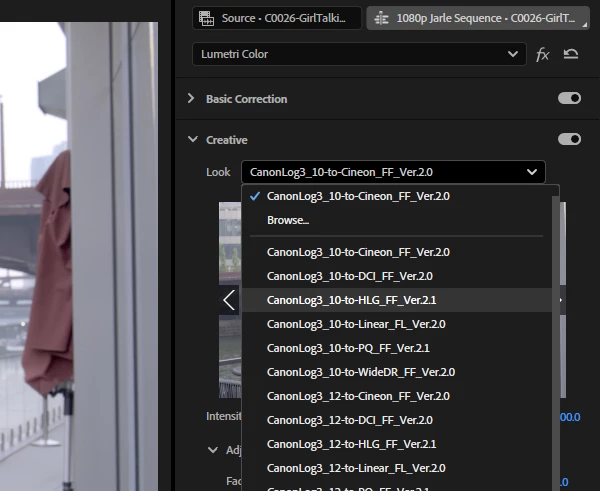Click the fx bypass icon

[x=542, y=54]
